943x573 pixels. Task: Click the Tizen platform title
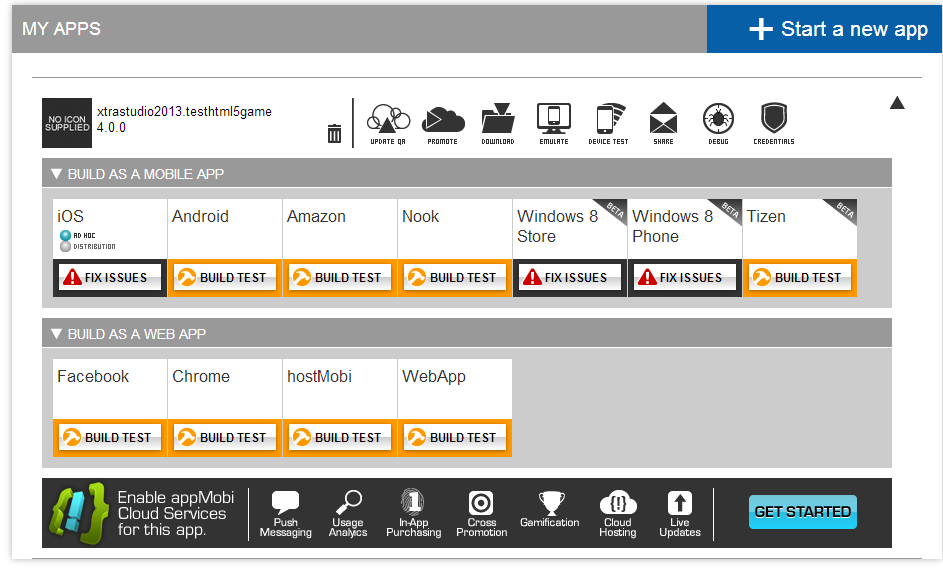point(766,216)
